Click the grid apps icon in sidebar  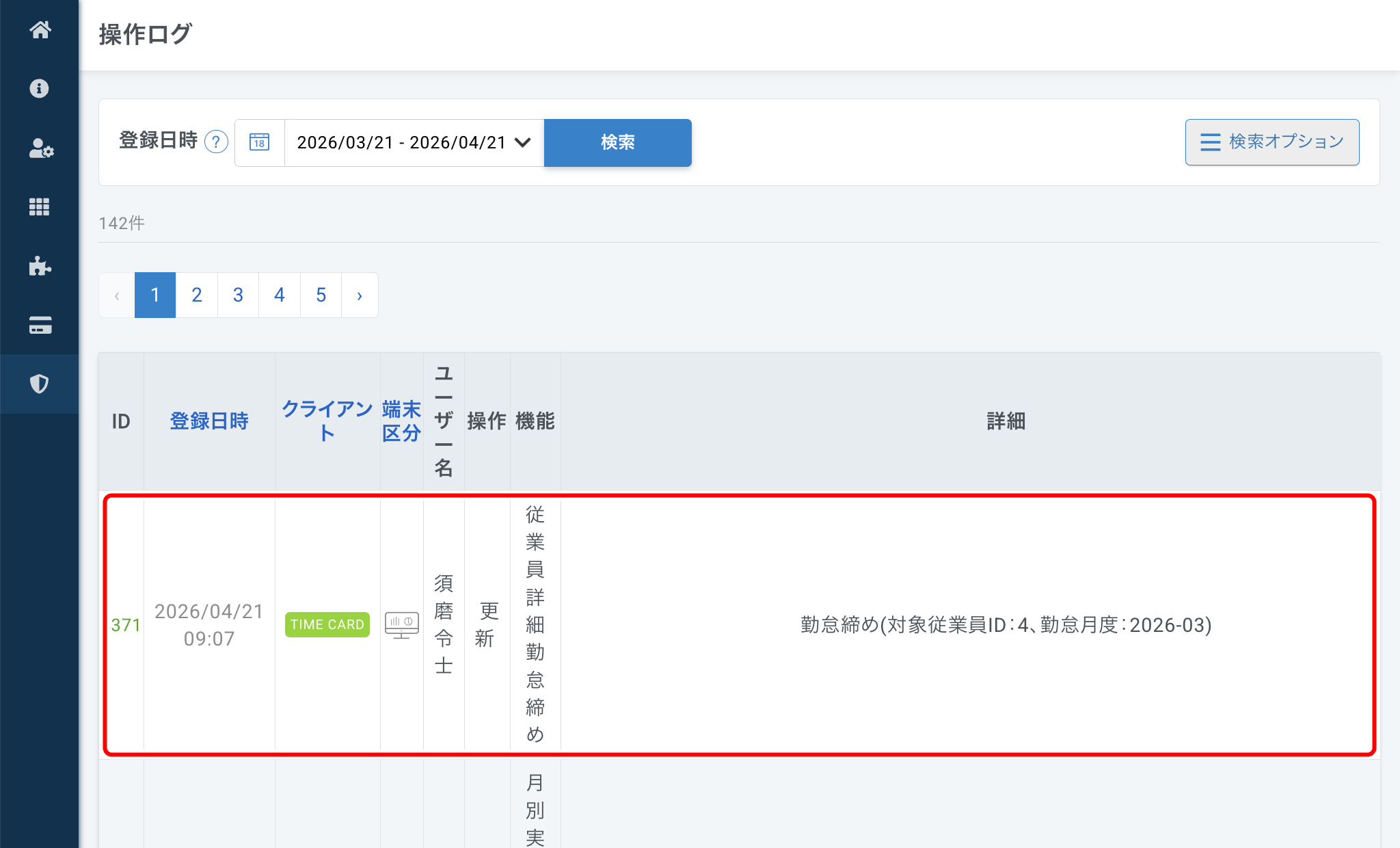40,207
